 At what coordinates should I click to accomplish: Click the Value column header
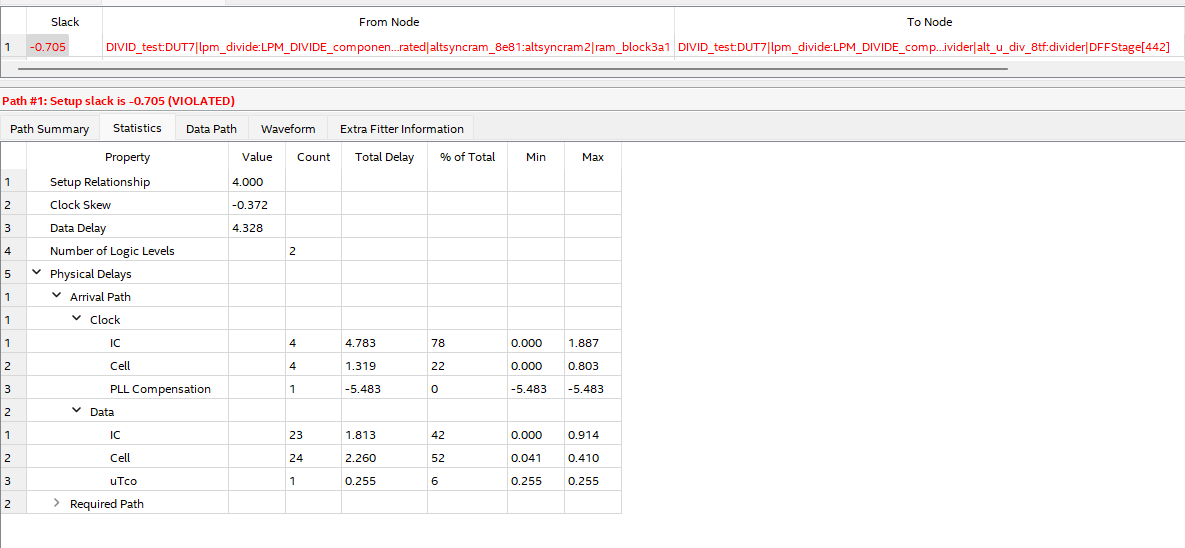pyautogui.click(x=256, y=157)
